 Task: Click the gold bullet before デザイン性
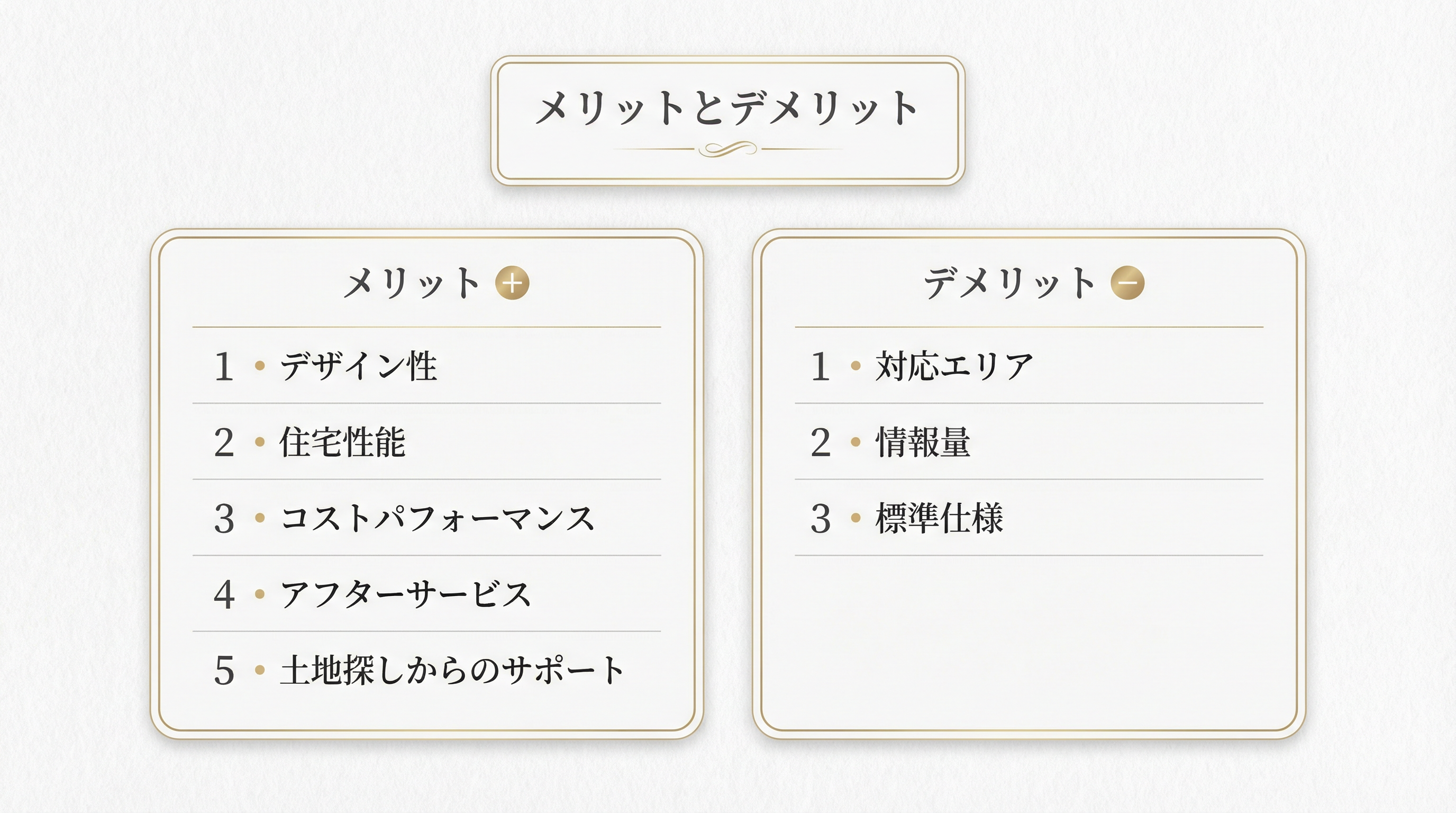point(260,366)
